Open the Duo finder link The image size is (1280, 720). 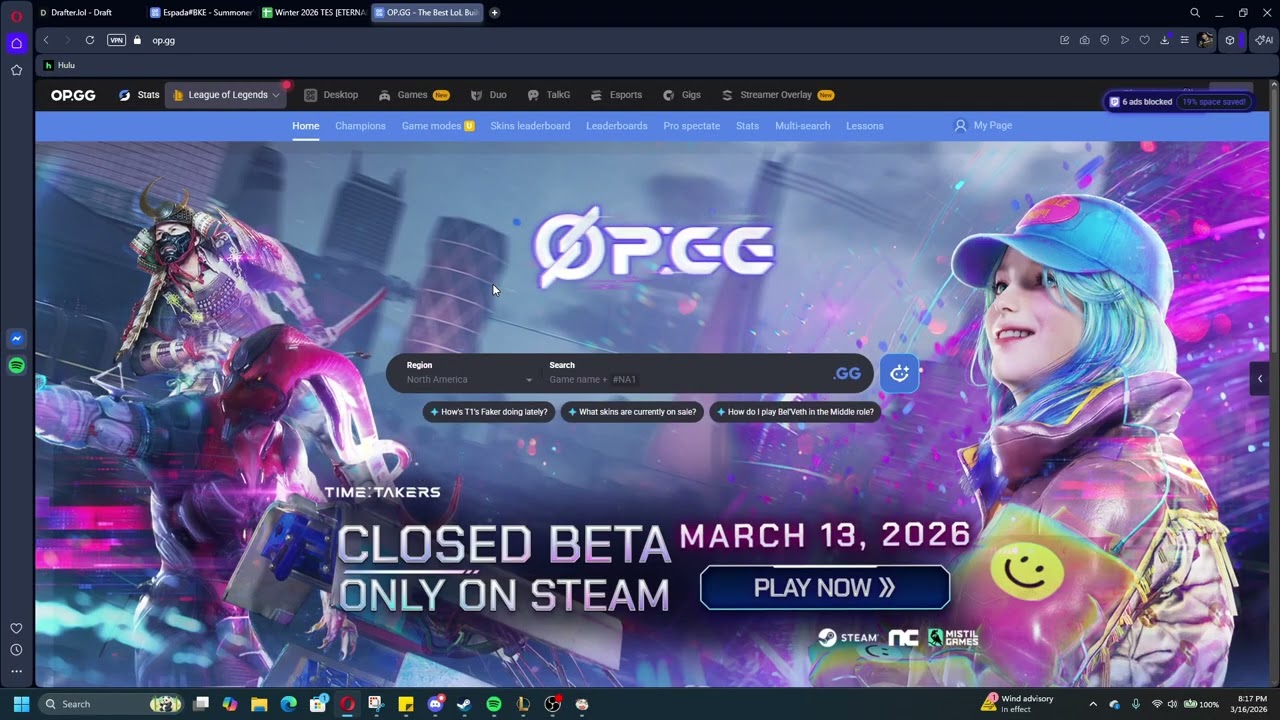pos(489,95)
